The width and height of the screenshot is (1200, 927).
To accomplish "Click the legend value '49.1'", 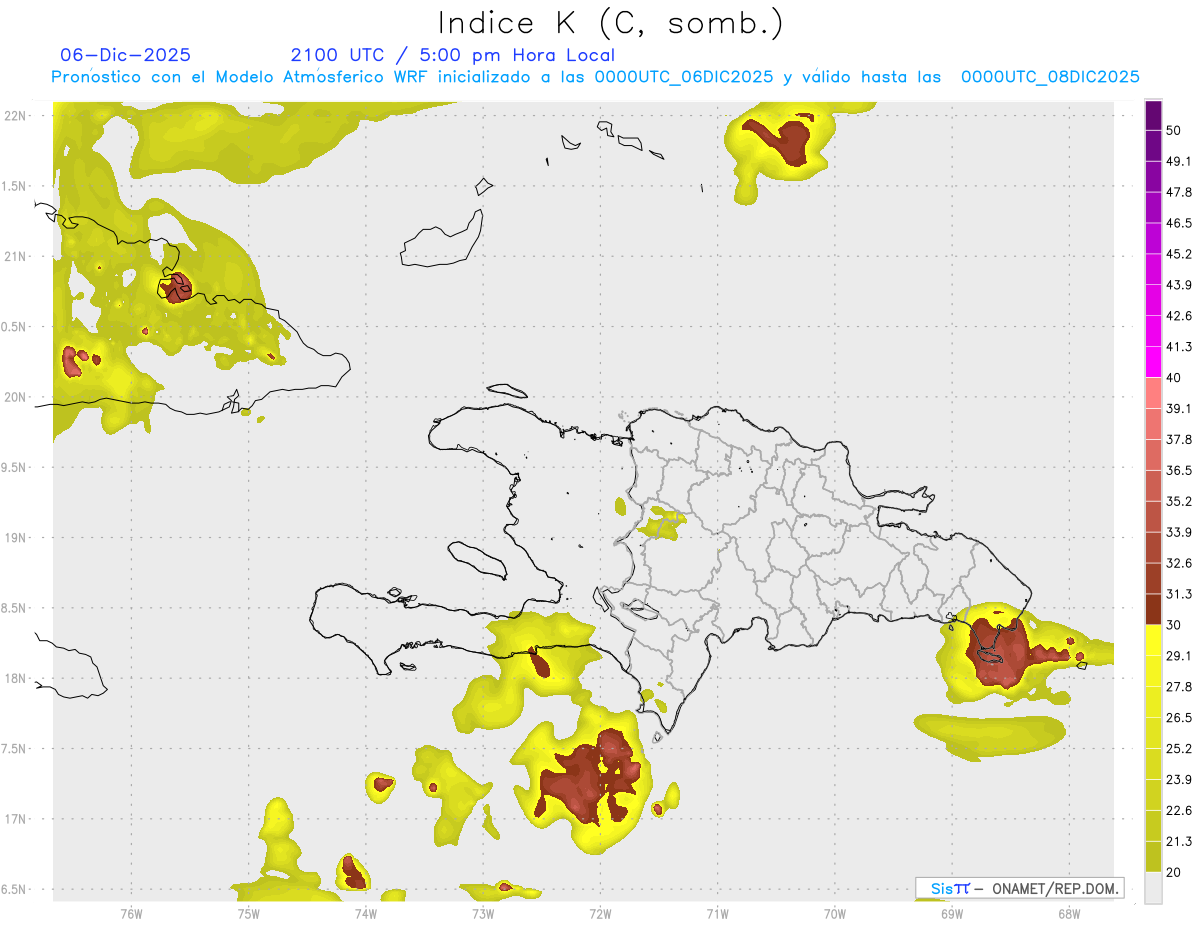I will (1179, 161).
